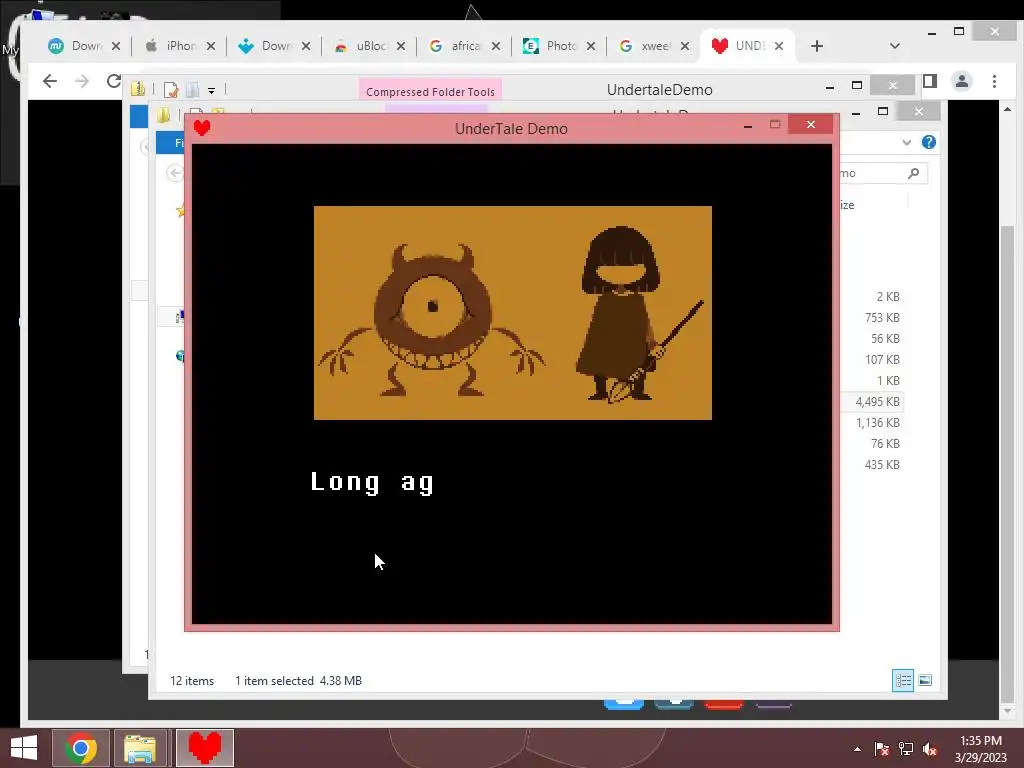1024x768 pixels.
Task: Go back in Chrome
Action: point(50,81)
